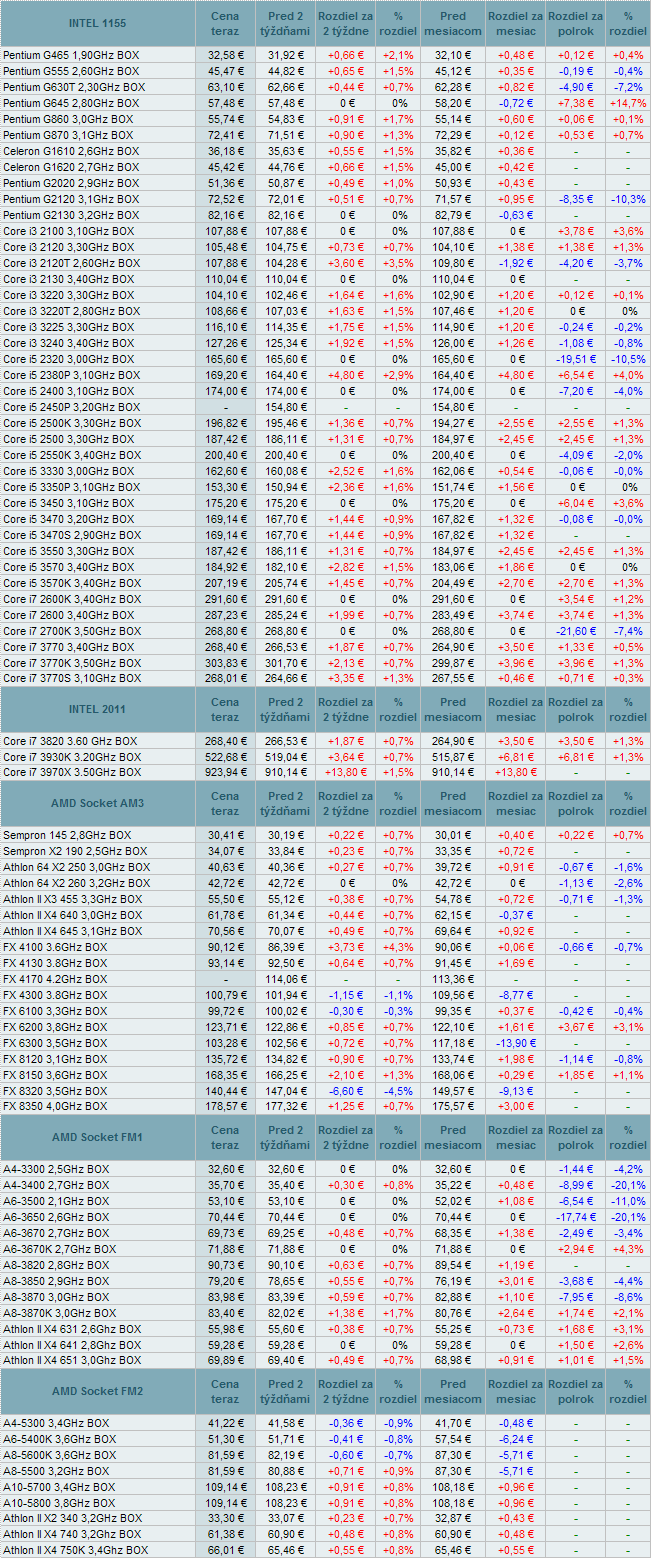Click half-year change -21,60 € for i7 2700K
Viewport: 651px width, 1558px height.
click(576, 631)
